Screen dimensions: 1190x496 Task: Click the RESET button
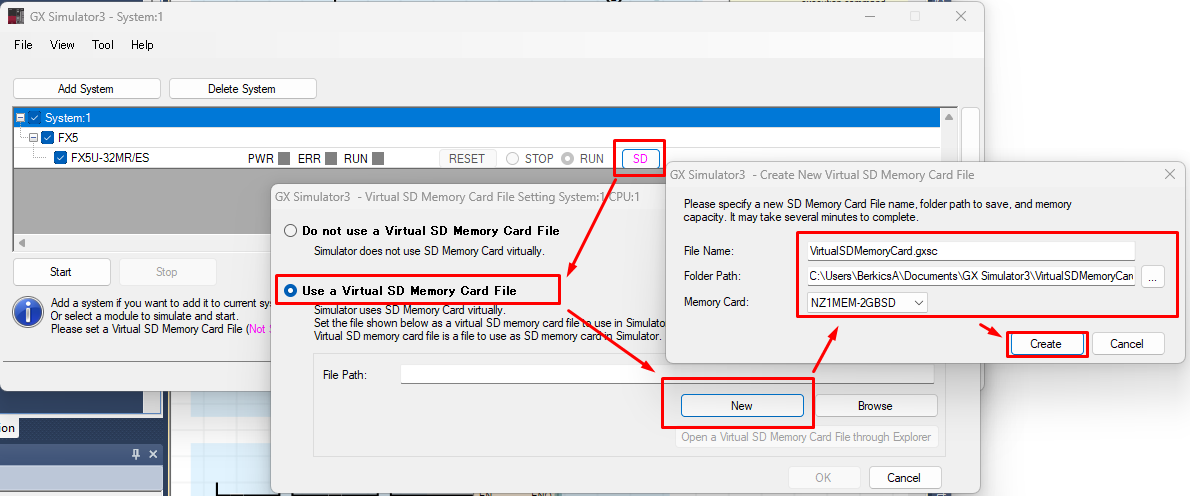click(467, 159)
